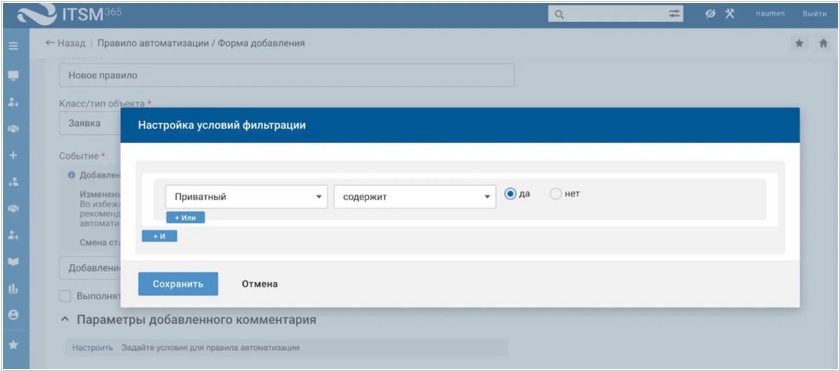This screenshot has height=371, width=840.
Task: Select the 'да' radio button
Action: [511, 194]
